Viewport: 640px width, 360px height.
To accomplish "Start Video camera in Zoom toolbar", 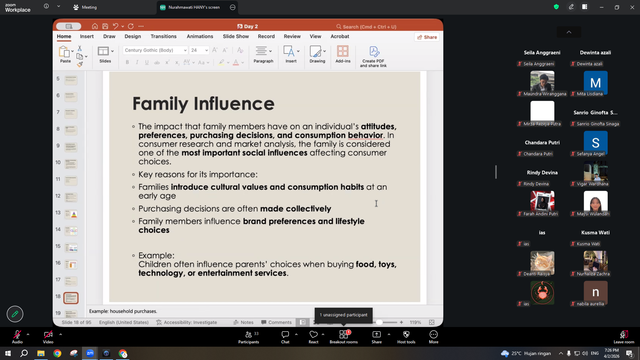I will 48,337.
